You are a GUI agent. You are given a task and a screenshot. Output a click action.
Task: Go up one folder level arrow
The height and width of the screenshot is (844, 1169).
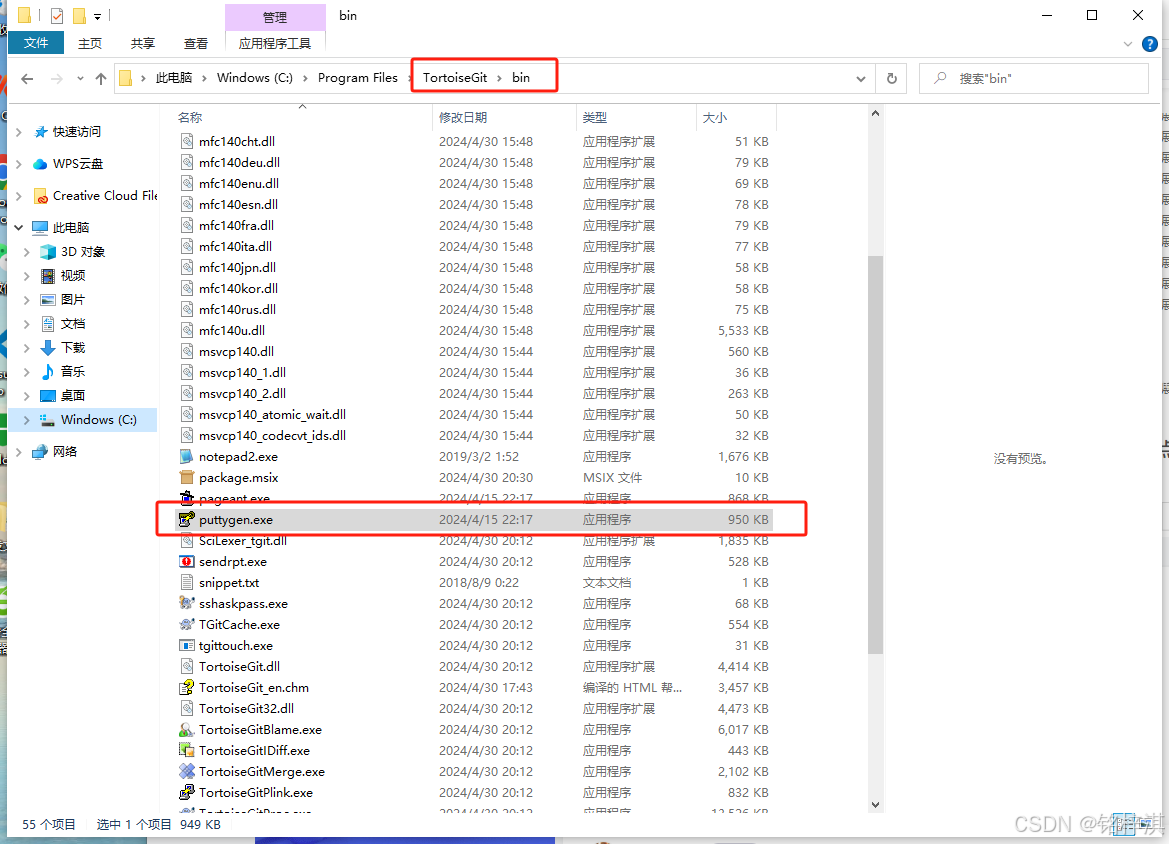pyautogui.click(x=101, y=78)
